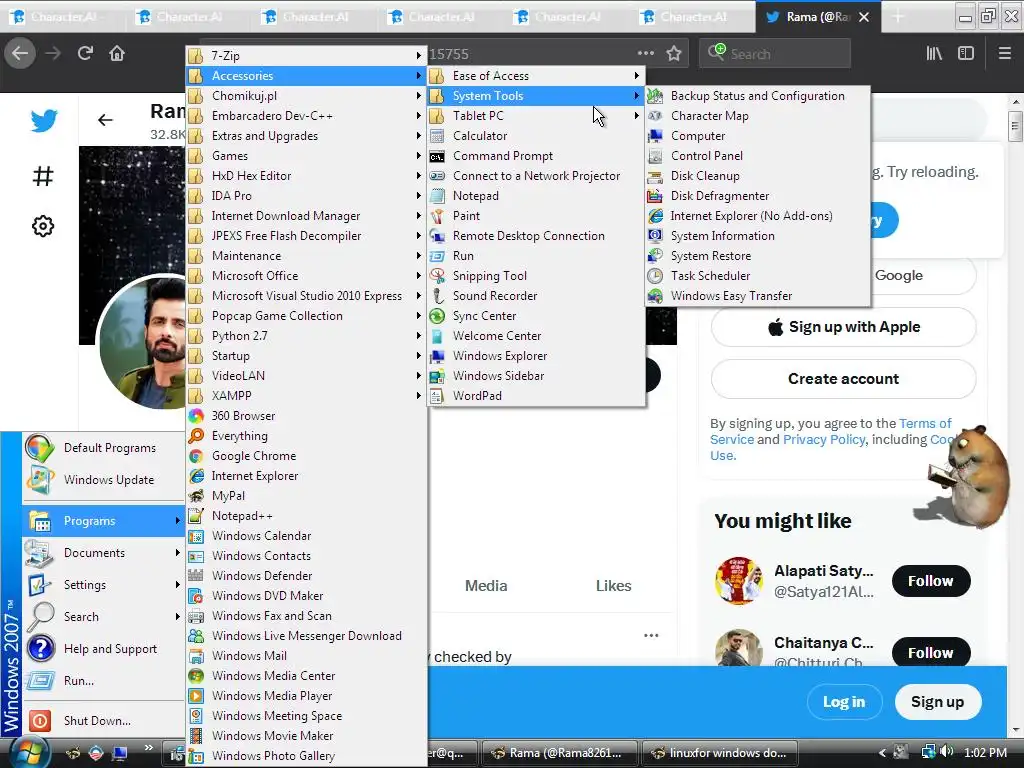Click the Sign up button

[937, 702]
